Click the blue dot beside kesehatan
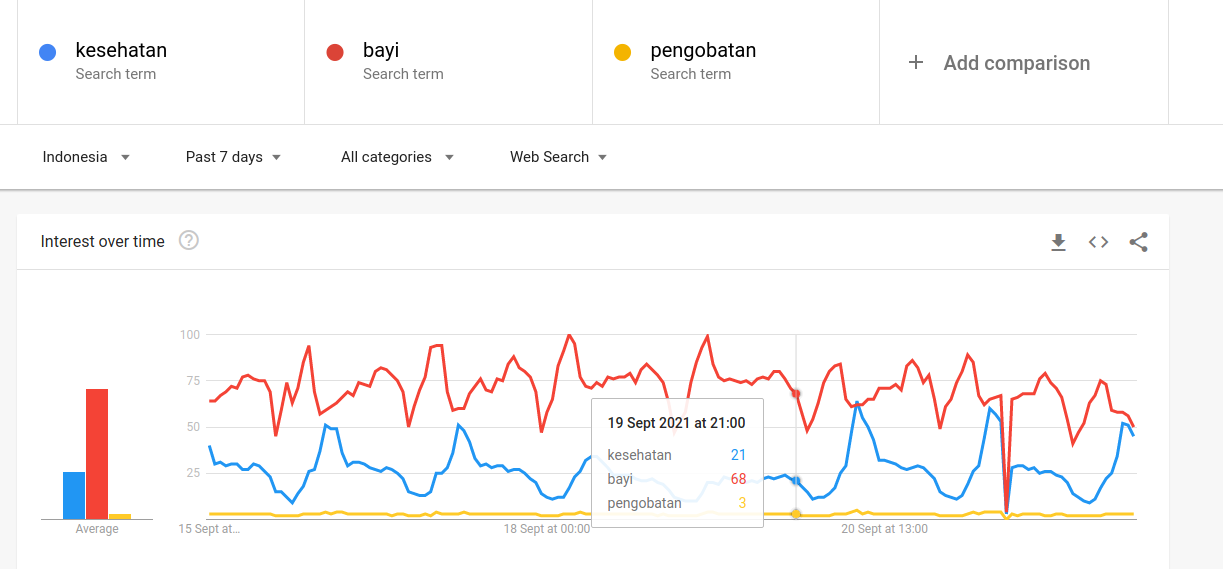Screen dimensions: 1223x569 click(47, 53)
